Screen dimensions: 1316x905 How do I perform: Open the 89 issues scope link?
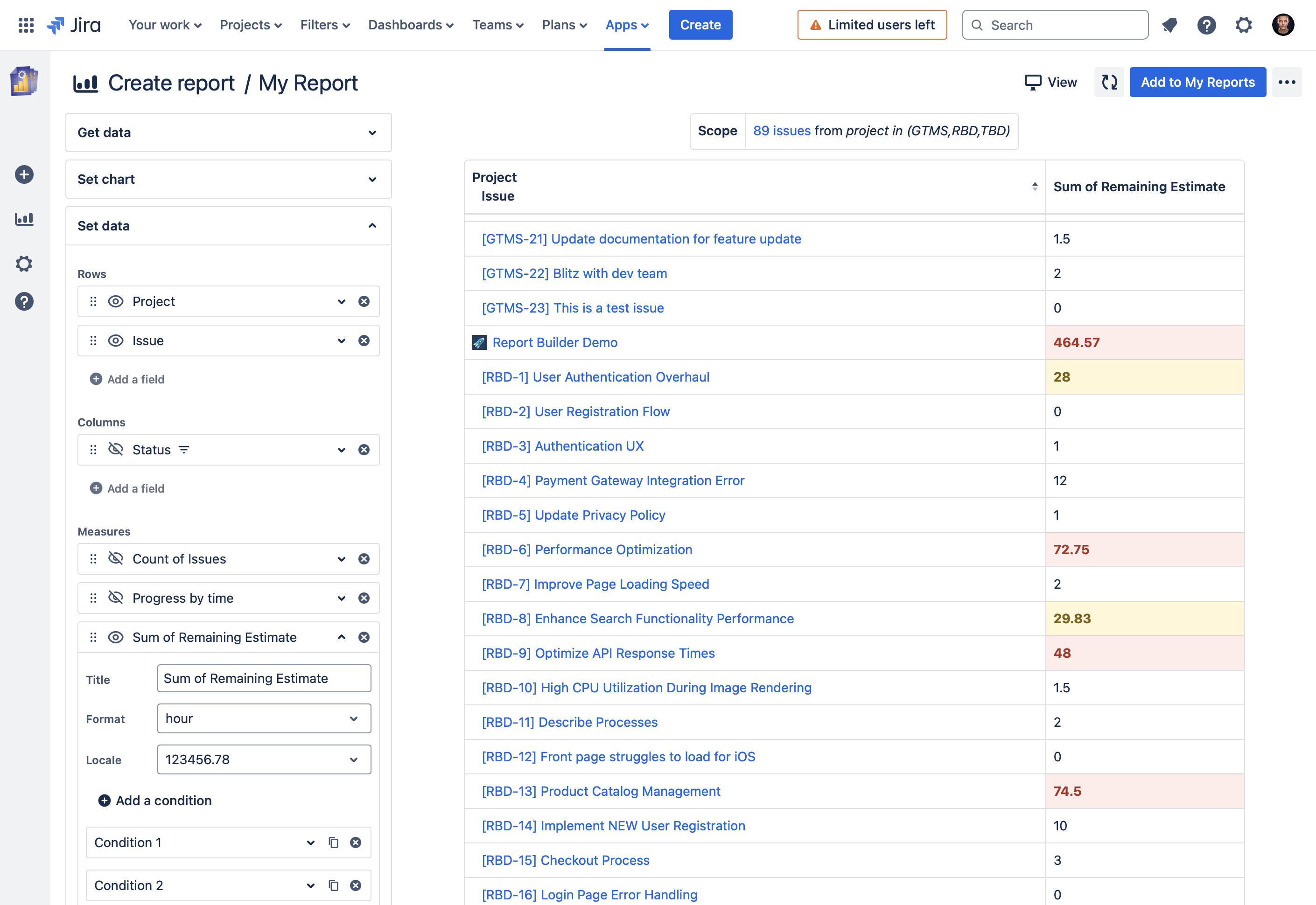[782, 131]
